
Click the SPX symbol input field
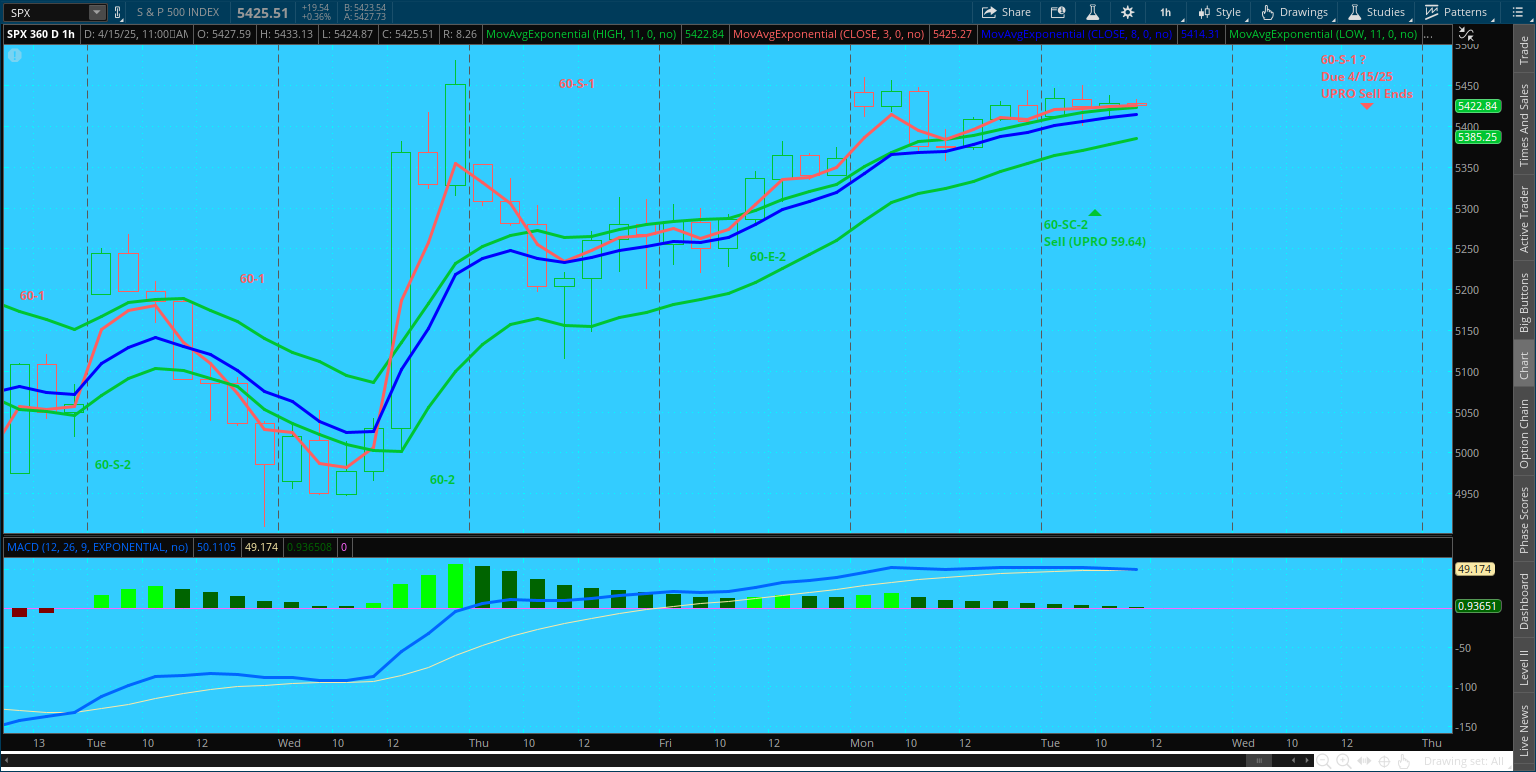pyautogui.click(x=46, y=12)
